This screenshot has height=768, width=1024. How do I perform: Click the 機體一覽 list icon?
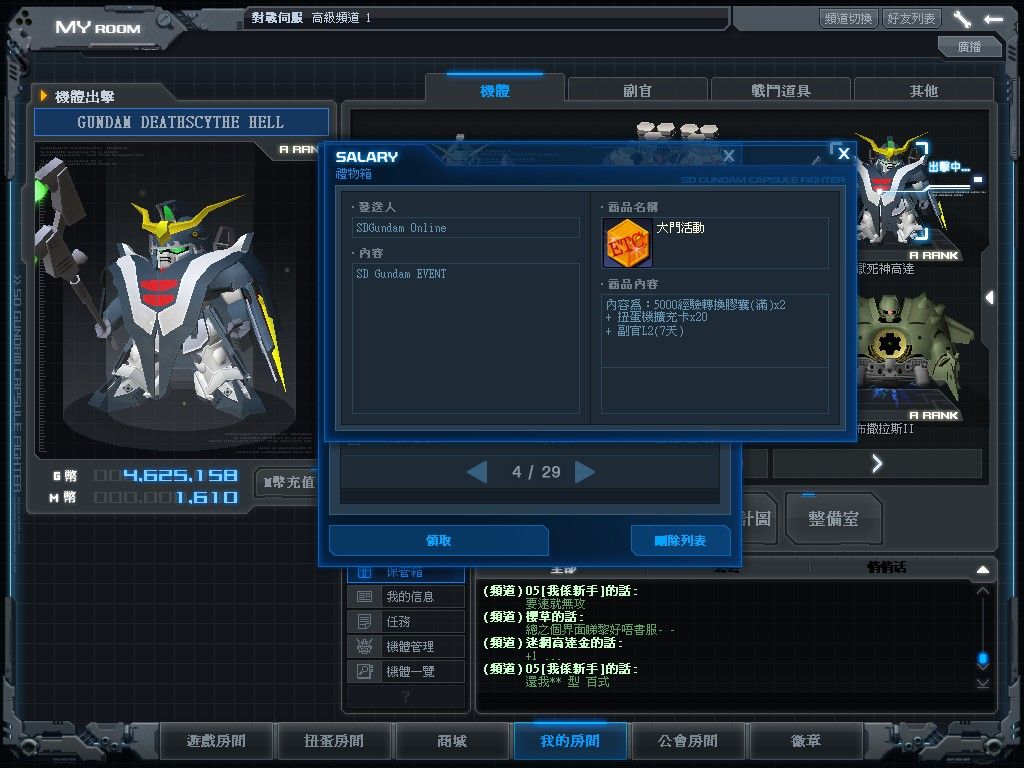[364, 671]
